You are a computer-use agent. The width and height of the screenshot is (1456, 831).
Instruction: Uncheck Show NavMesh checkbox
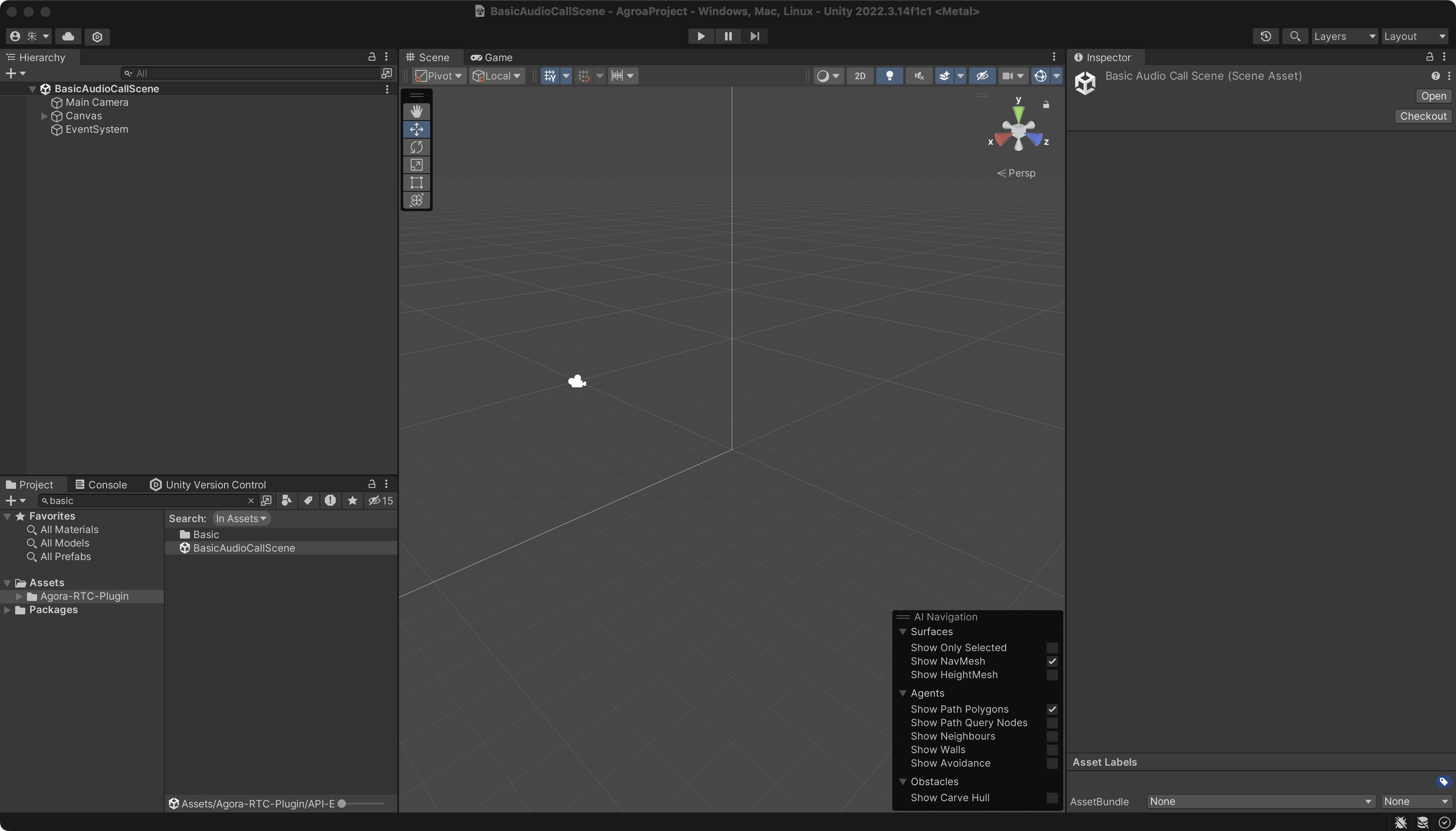tap(1052, 662)
